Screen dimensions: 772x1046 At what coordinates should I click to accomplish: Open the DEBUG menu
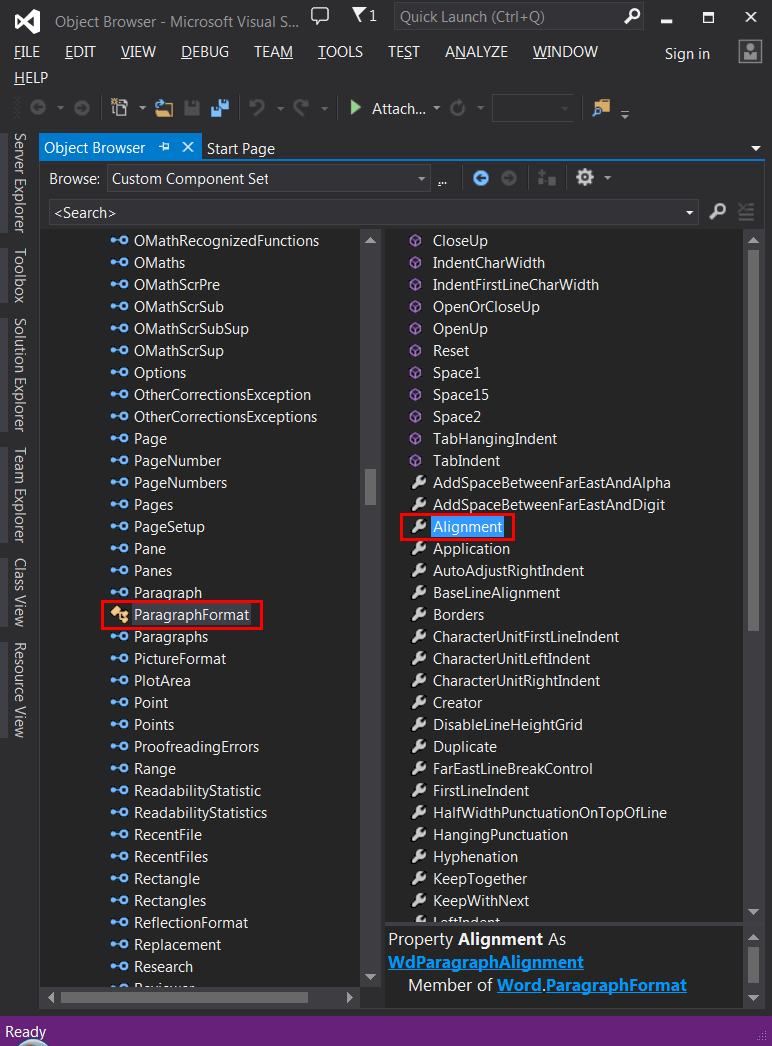tap(205, 52)
